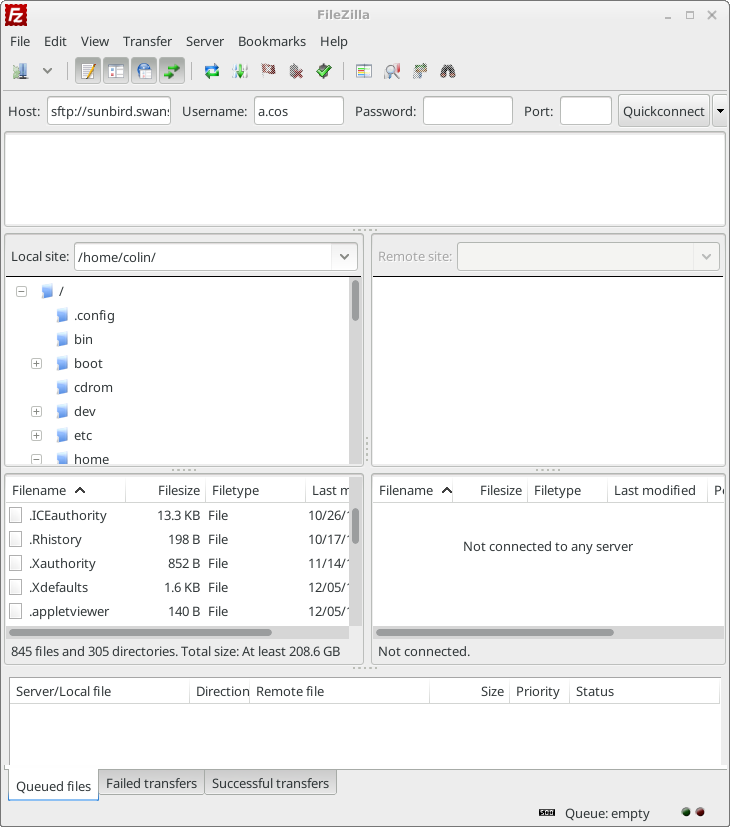
Task: Toggle synchronized browsing icon
Action: point(420,71)
